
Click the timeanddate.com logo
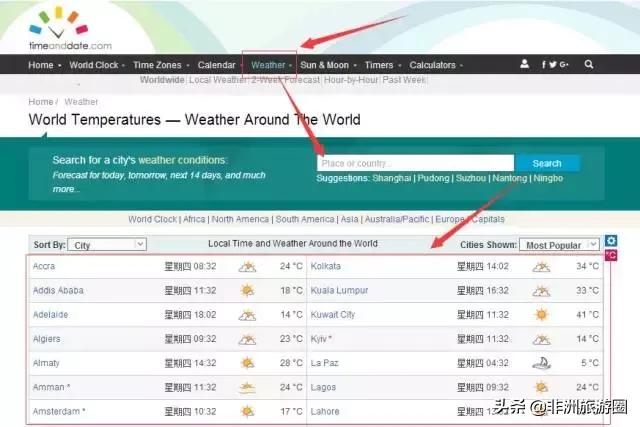(x=70, y=29)
